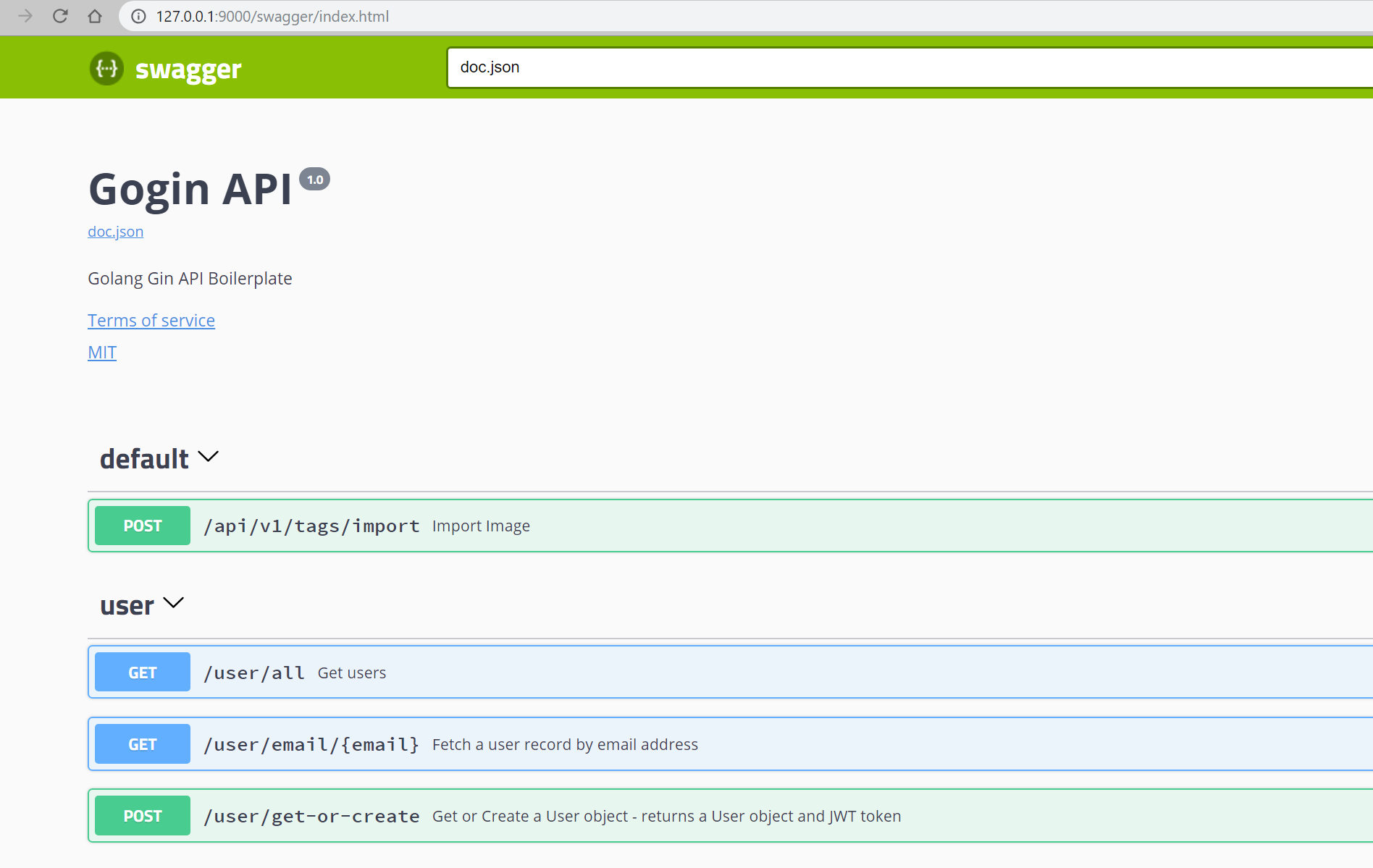Click GET badge for /user/all
The image size is (1373, 868).
[x=143, y=673]
